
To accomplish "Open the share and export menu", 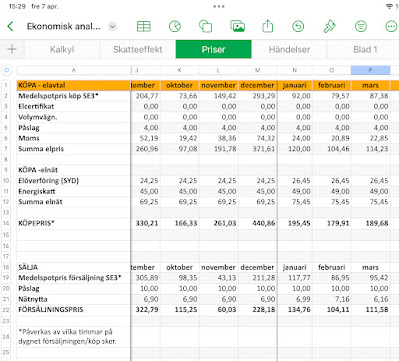I will point(268,26).
